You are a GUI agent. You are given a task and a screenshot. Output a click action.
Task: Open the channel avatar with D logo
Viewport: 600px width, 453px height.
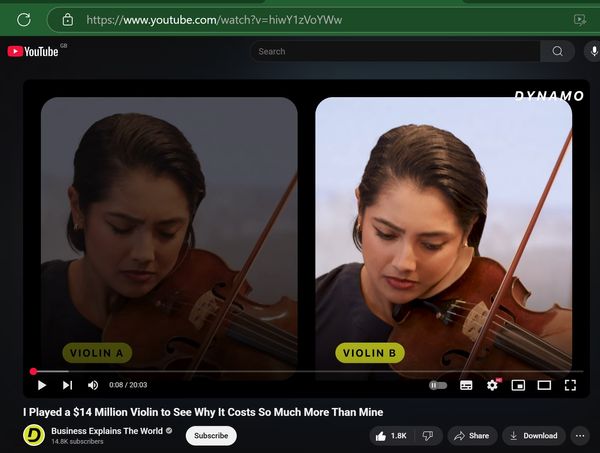pos(34,435)
